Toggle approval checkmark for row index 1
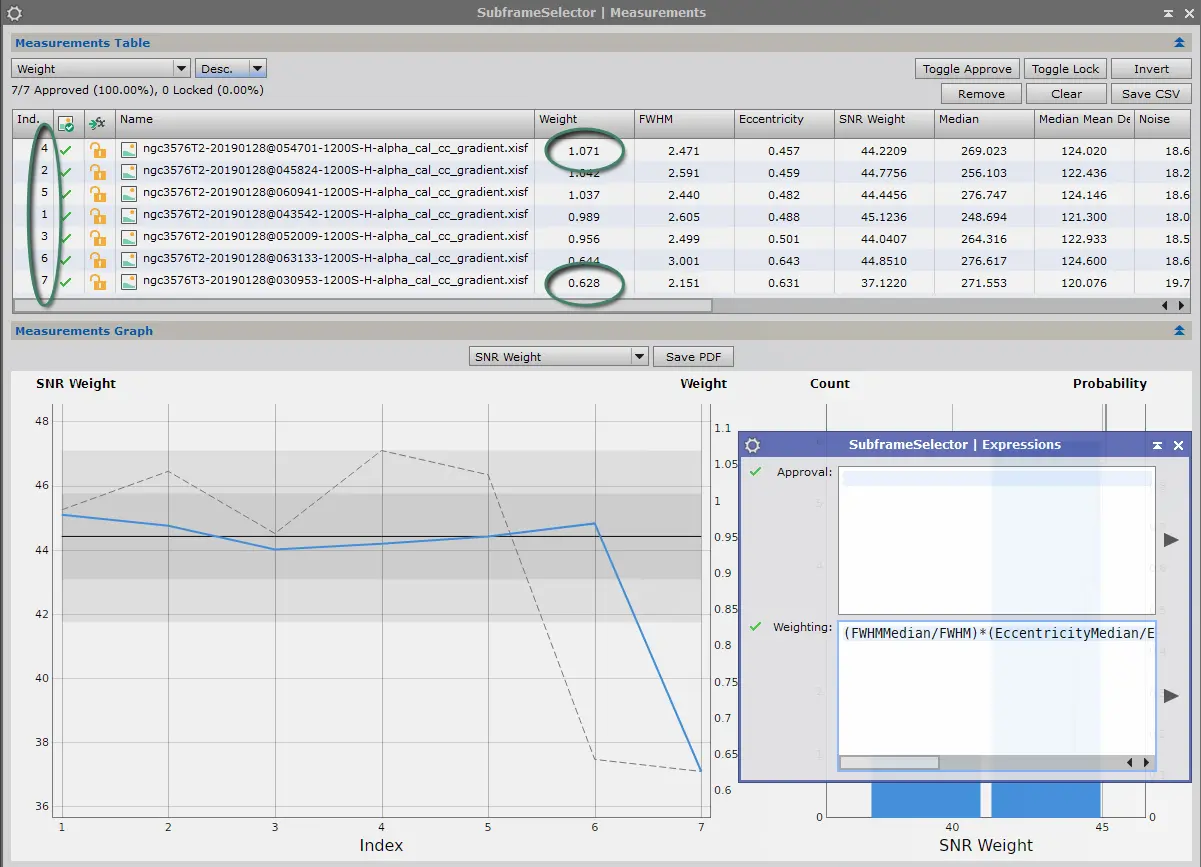 [x=66, y=216]
